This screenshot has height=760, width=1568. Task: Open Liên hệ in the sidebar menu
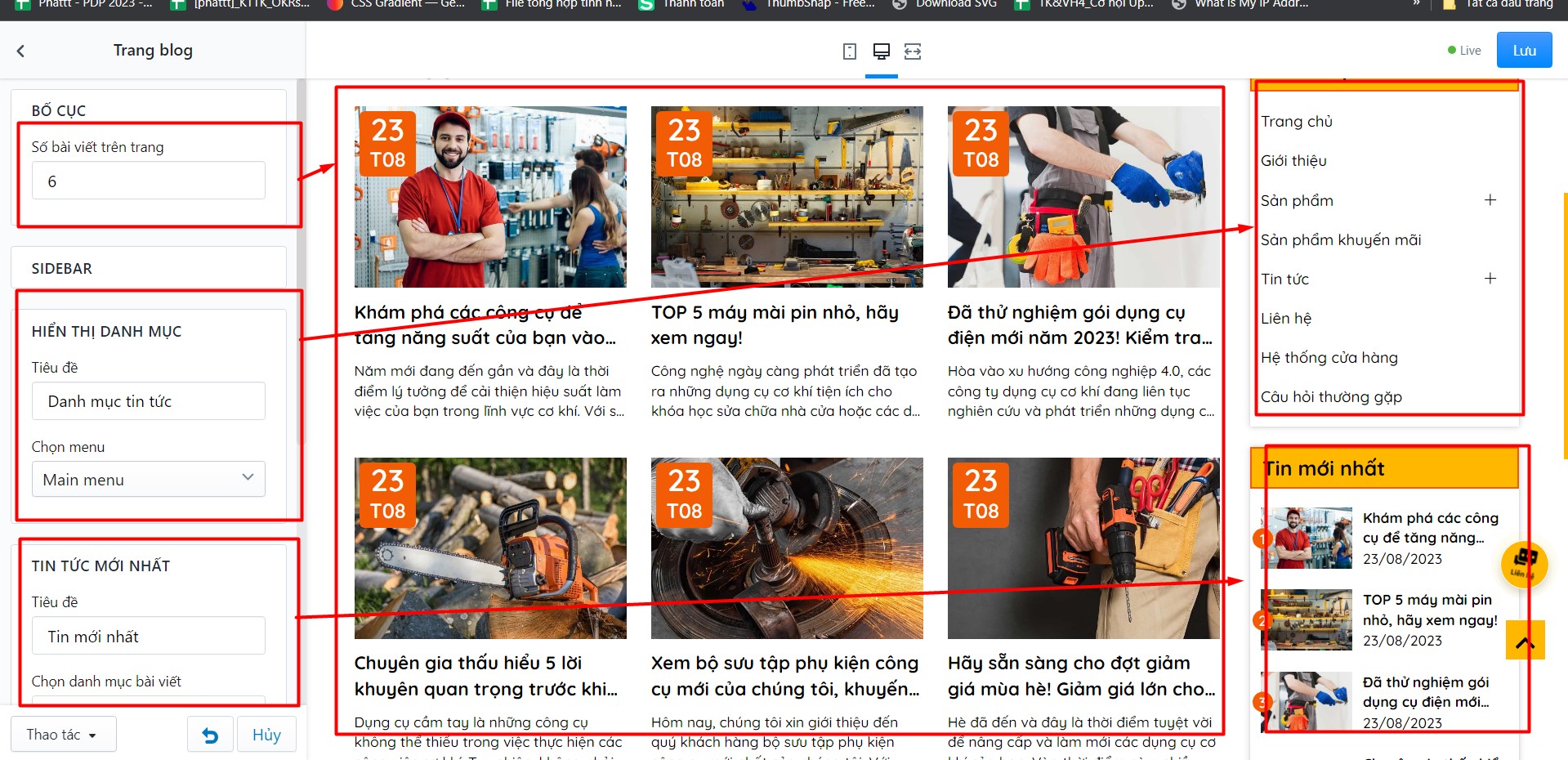pyautogui.click(x=1286, y=318)
